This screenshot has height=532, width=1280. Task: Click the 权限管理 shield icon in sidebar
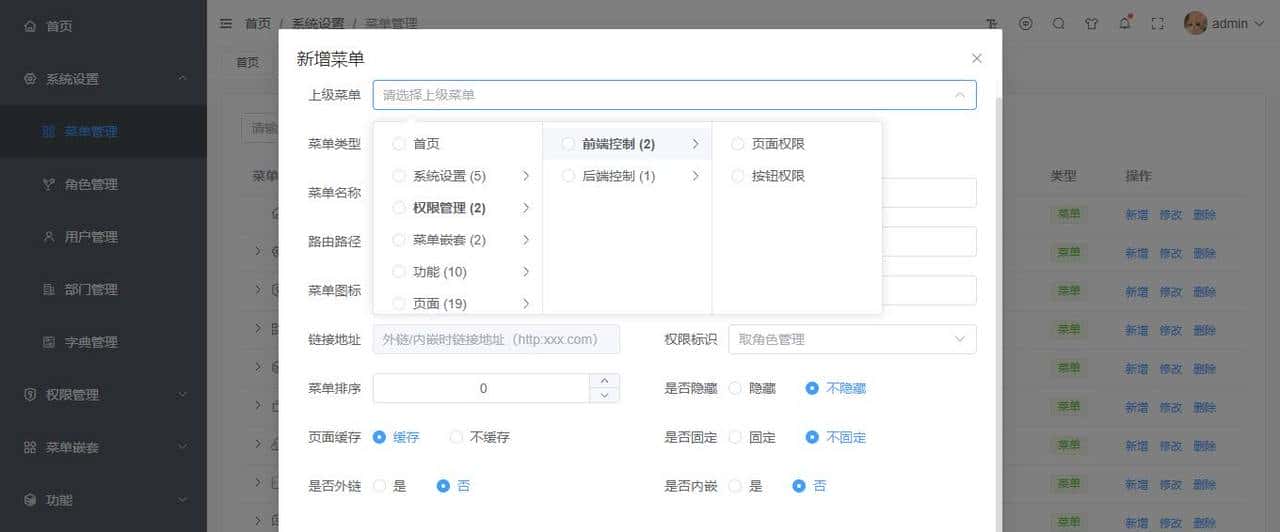(30, 395)
